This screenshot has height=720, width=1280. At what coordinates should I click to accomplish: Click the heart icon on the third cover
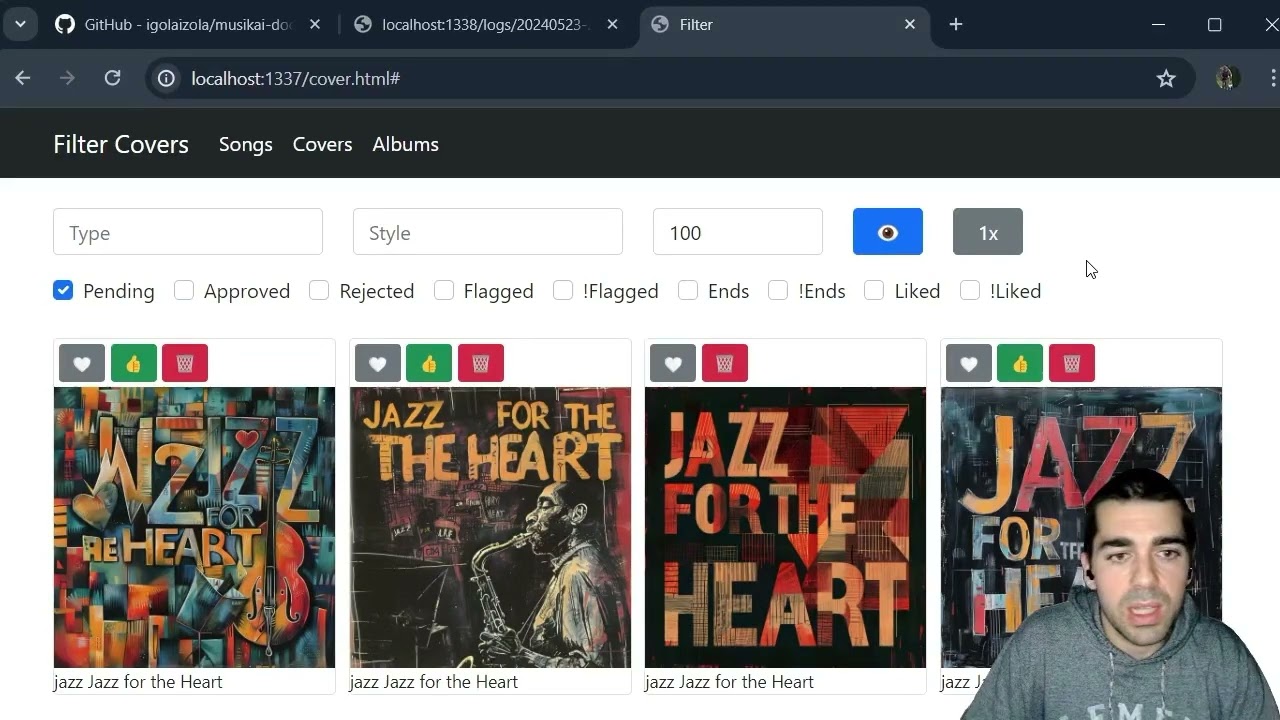673,363
